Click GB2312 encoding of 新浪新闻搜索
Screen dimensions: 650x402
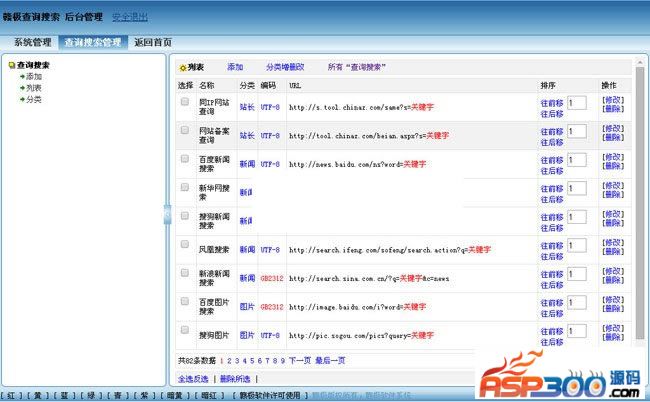(272, 278)
